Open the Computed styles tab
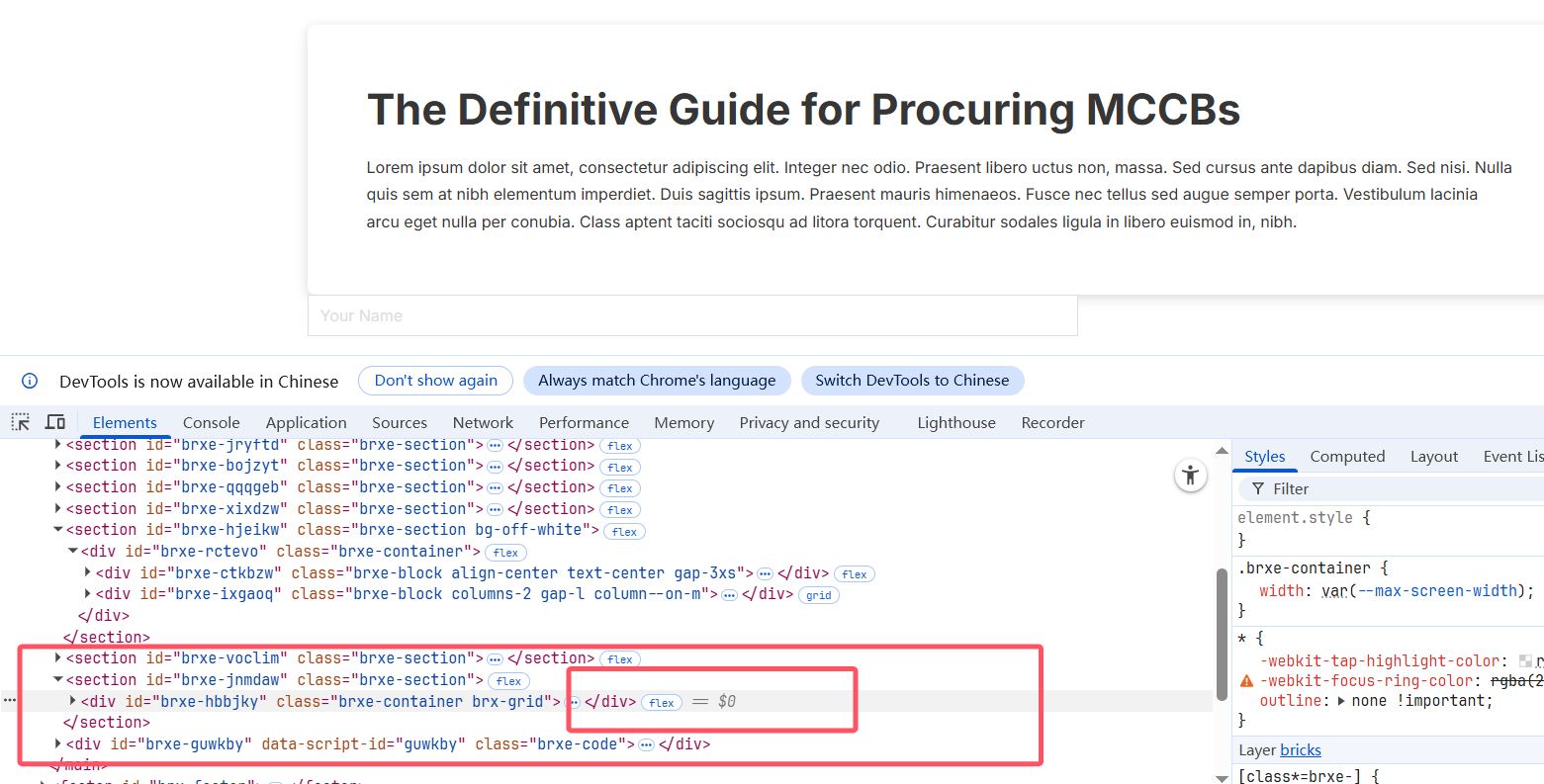 click(x=1347, y=456)
